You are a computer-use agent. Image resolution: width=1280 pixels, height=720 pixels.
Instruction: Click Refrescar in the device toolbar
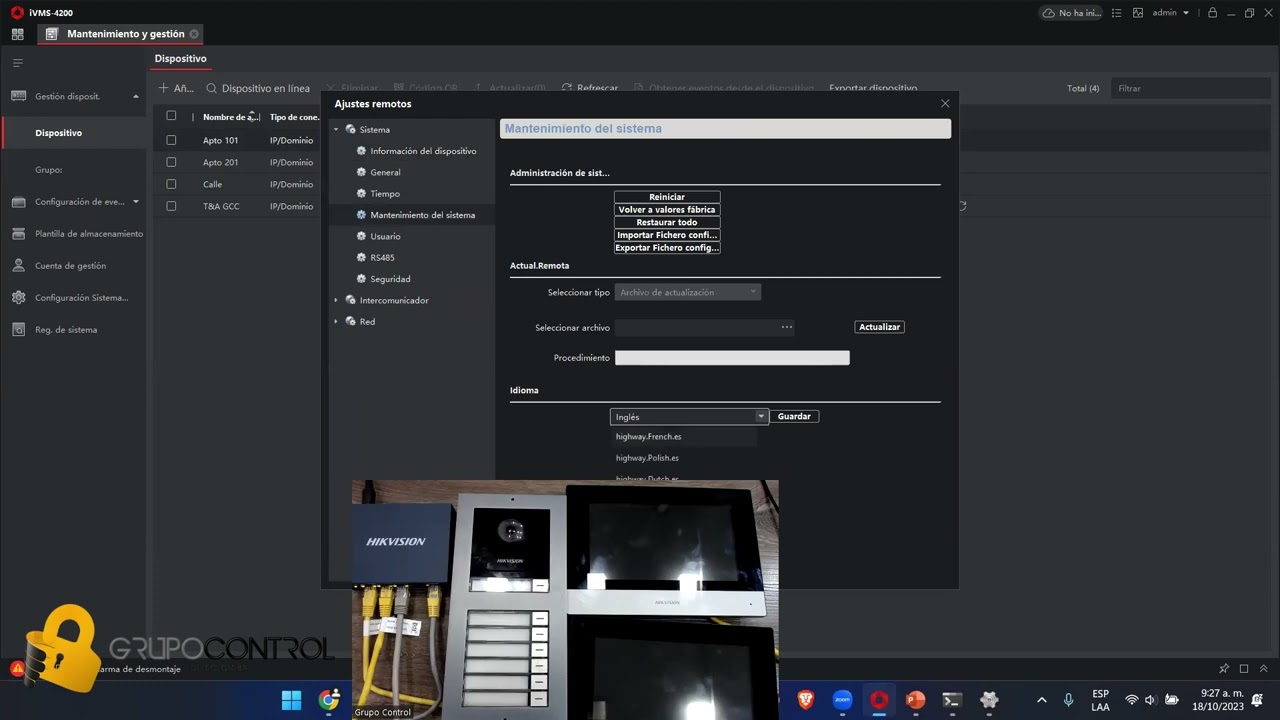[590, 88]
